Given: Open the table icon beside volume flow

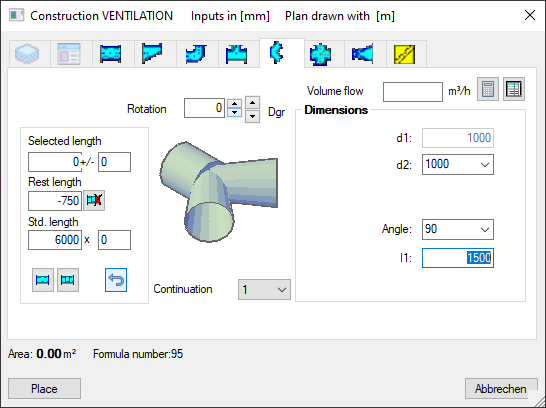Looking at the screenshot, I should [514, 89].
